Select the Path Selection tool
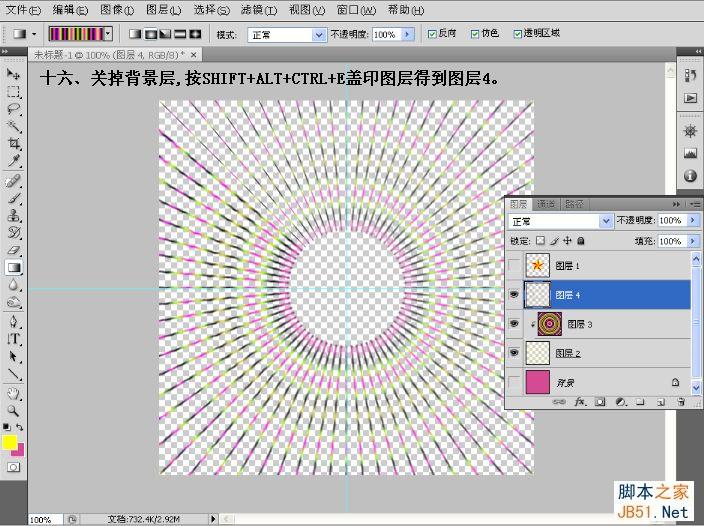 click(13, 357)
